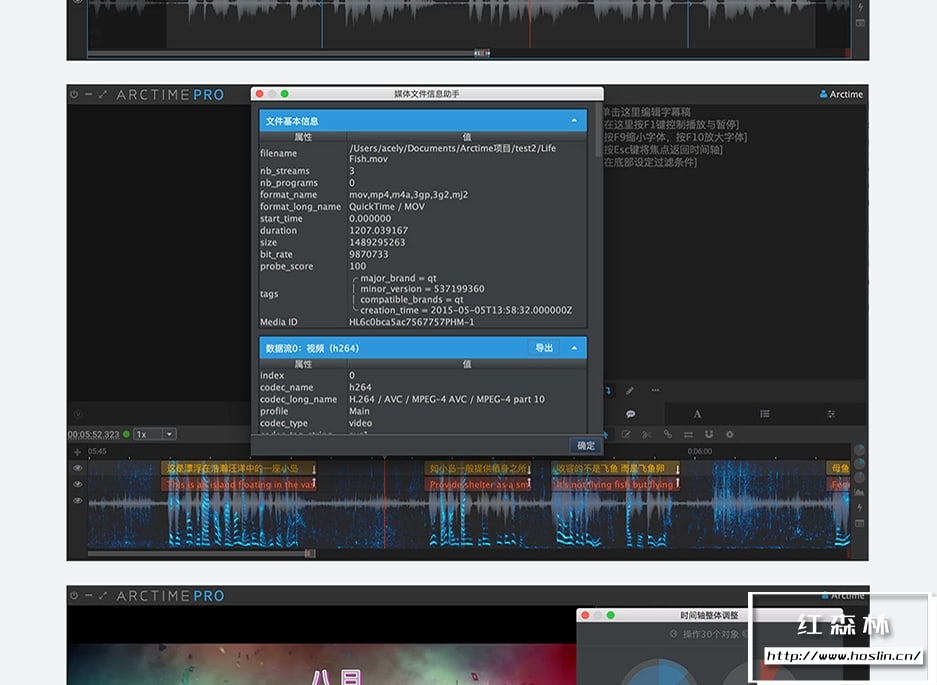Switch to the speech bubble subtitle tab
Image resolution: width=937 pixels, height=685 pixels.
pyautogui.click(x=630, y=414)
